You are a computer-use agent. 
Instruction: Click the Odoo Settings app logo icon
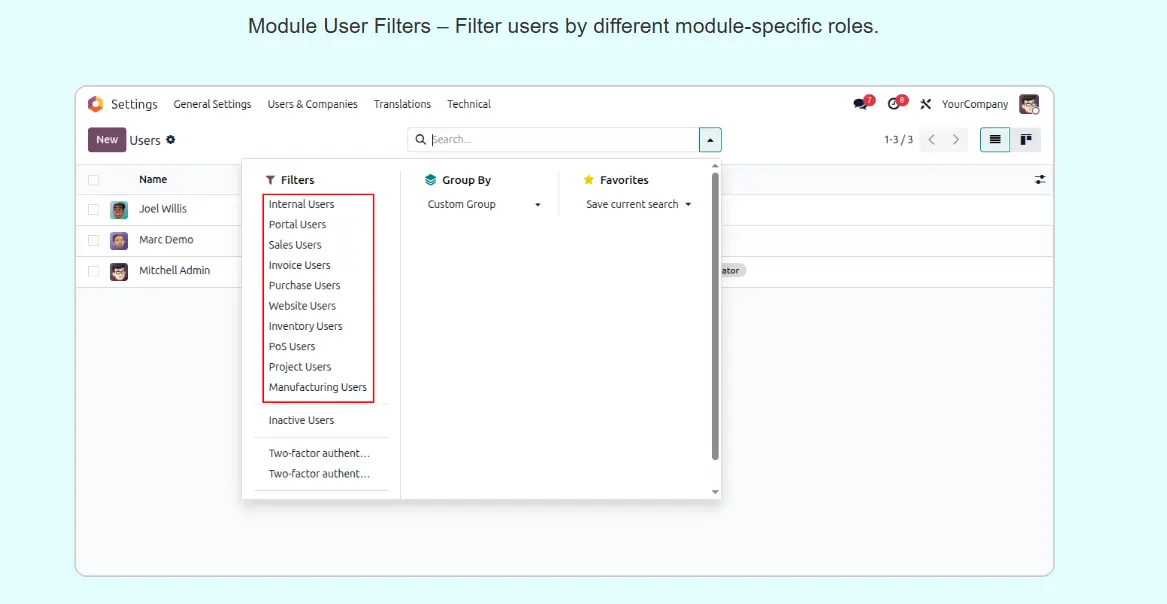point(95,104)
